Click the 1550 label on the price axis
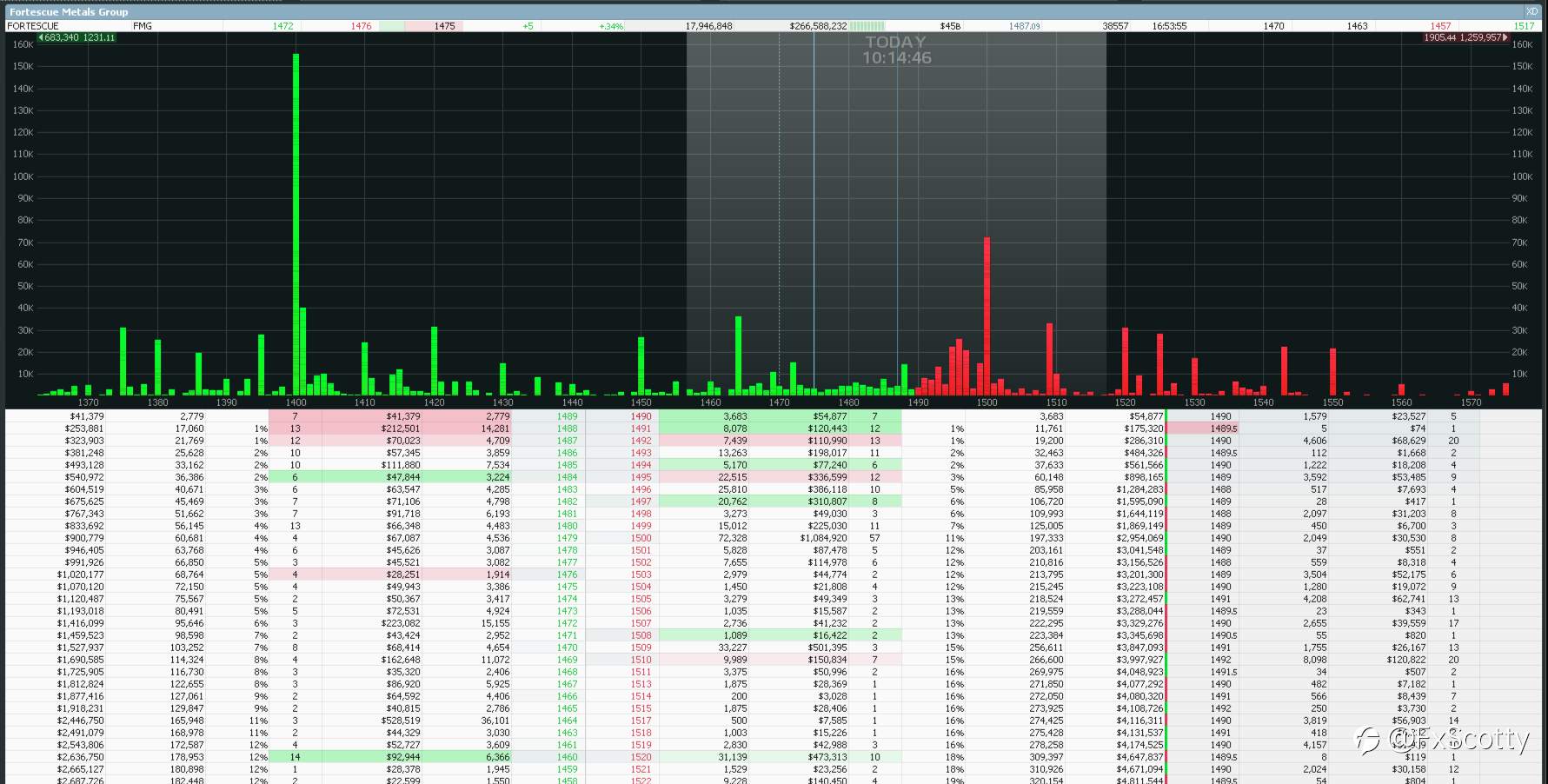The width and height of the screenshot is (1548, 784). [x=1332, y=402]
